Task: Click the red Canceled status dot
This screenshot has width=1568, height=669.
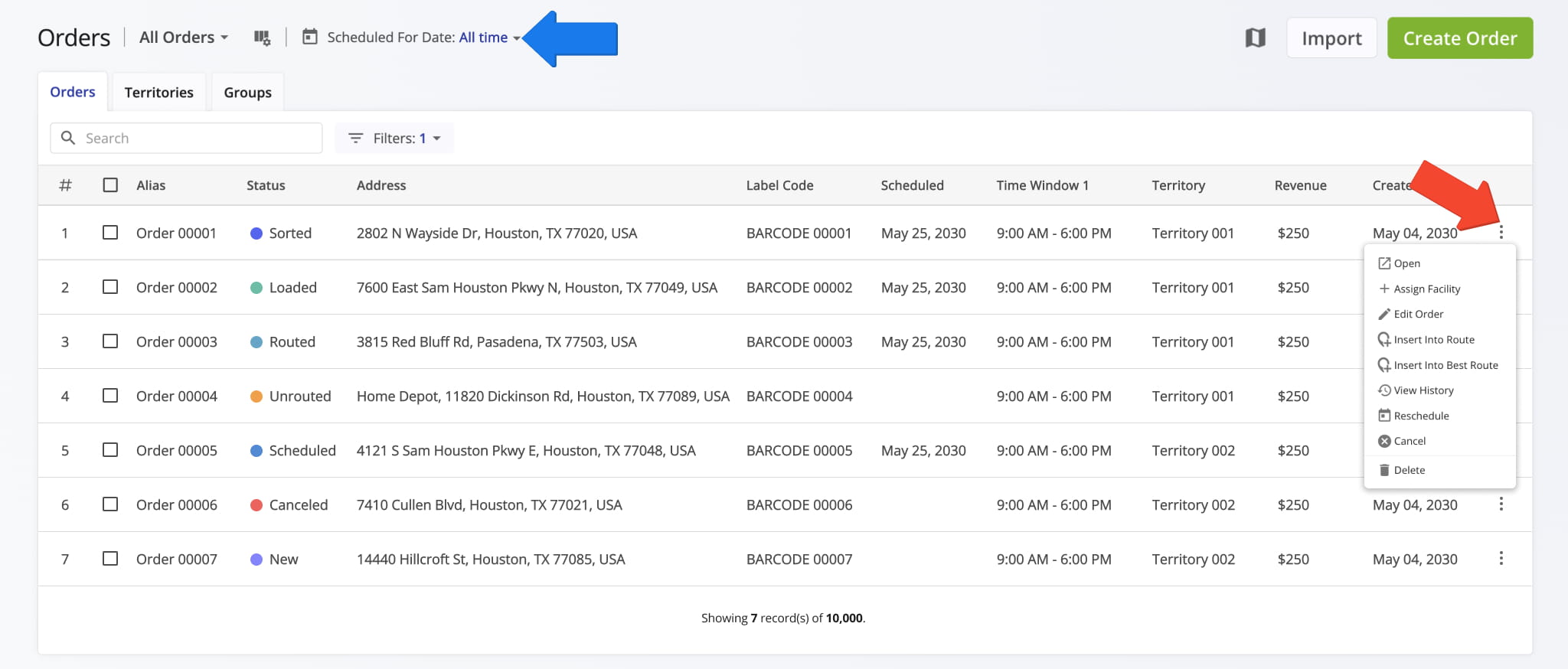Action: coord(256,505)
